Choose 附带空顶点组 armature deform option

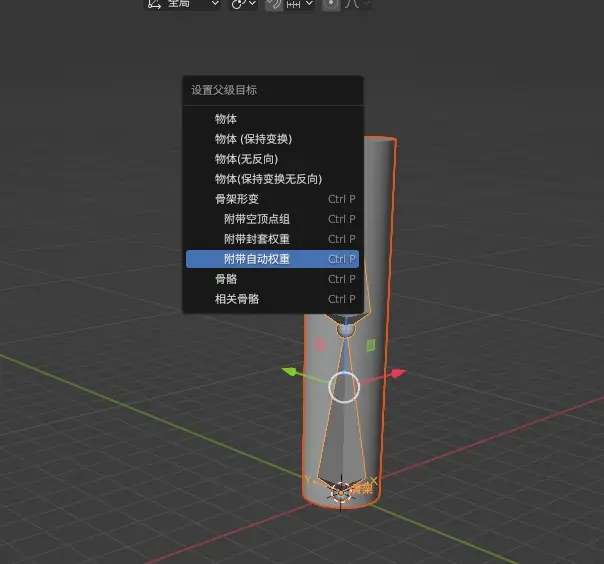click(272, 219)
